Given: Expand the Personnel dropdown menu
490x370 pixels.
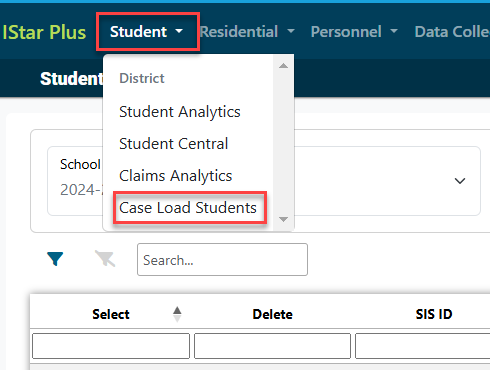Looking at the screenshot, I should [x=354, y=32].
